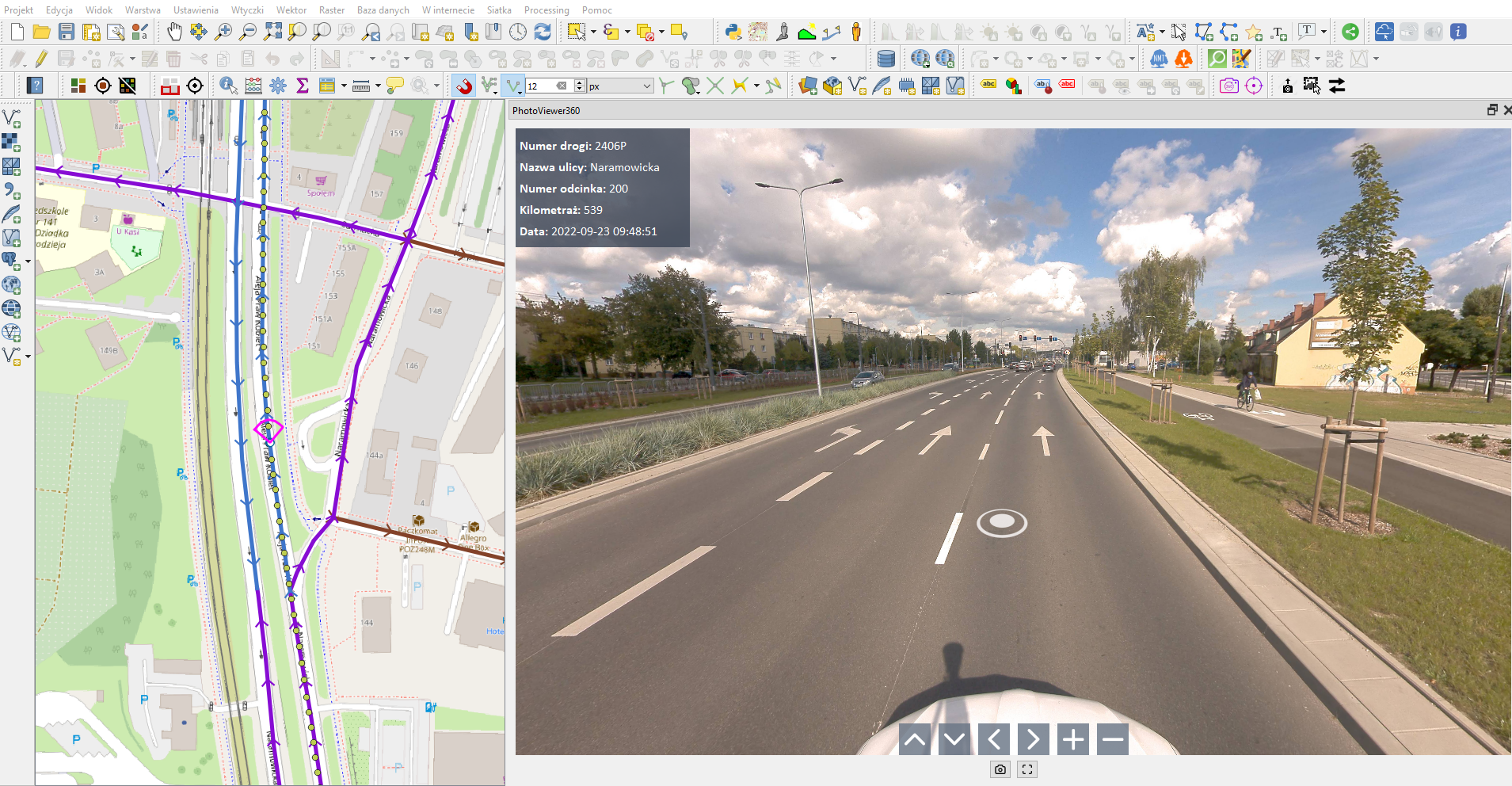
Task: Open the Python console
Action: click(733, 32)
